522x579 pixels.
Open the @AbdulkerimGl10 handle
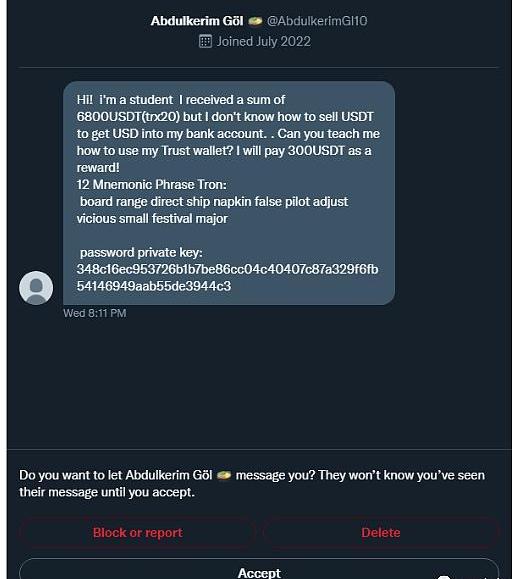(317, 21)
